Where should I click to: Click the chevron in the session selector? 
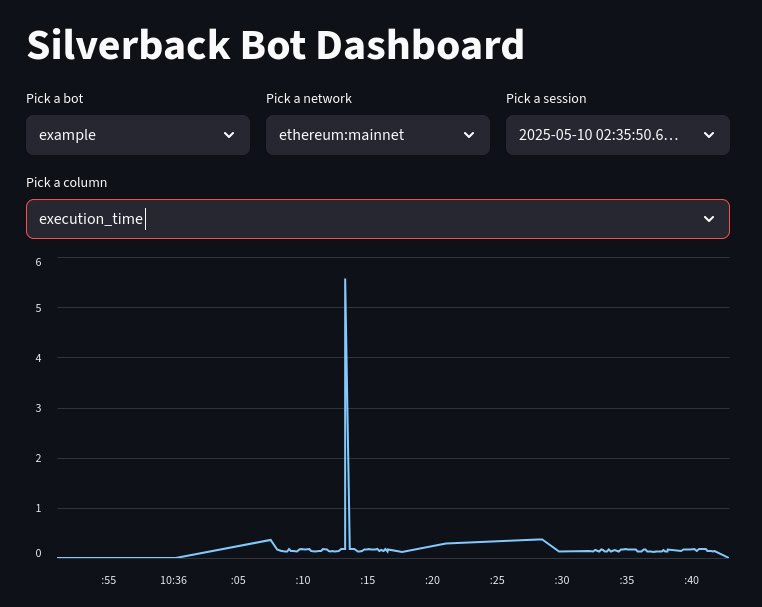709,135
